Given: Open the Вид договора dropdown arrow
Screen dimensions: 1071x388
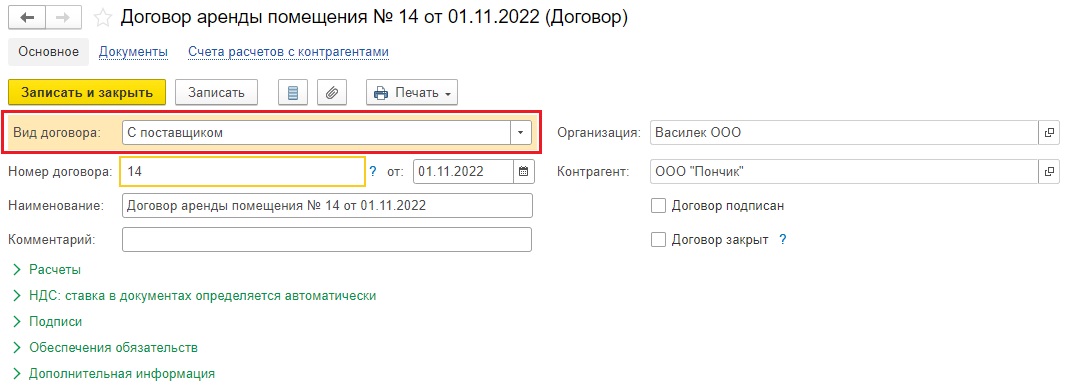Looking at the screenshot, I should pos(520,133).
